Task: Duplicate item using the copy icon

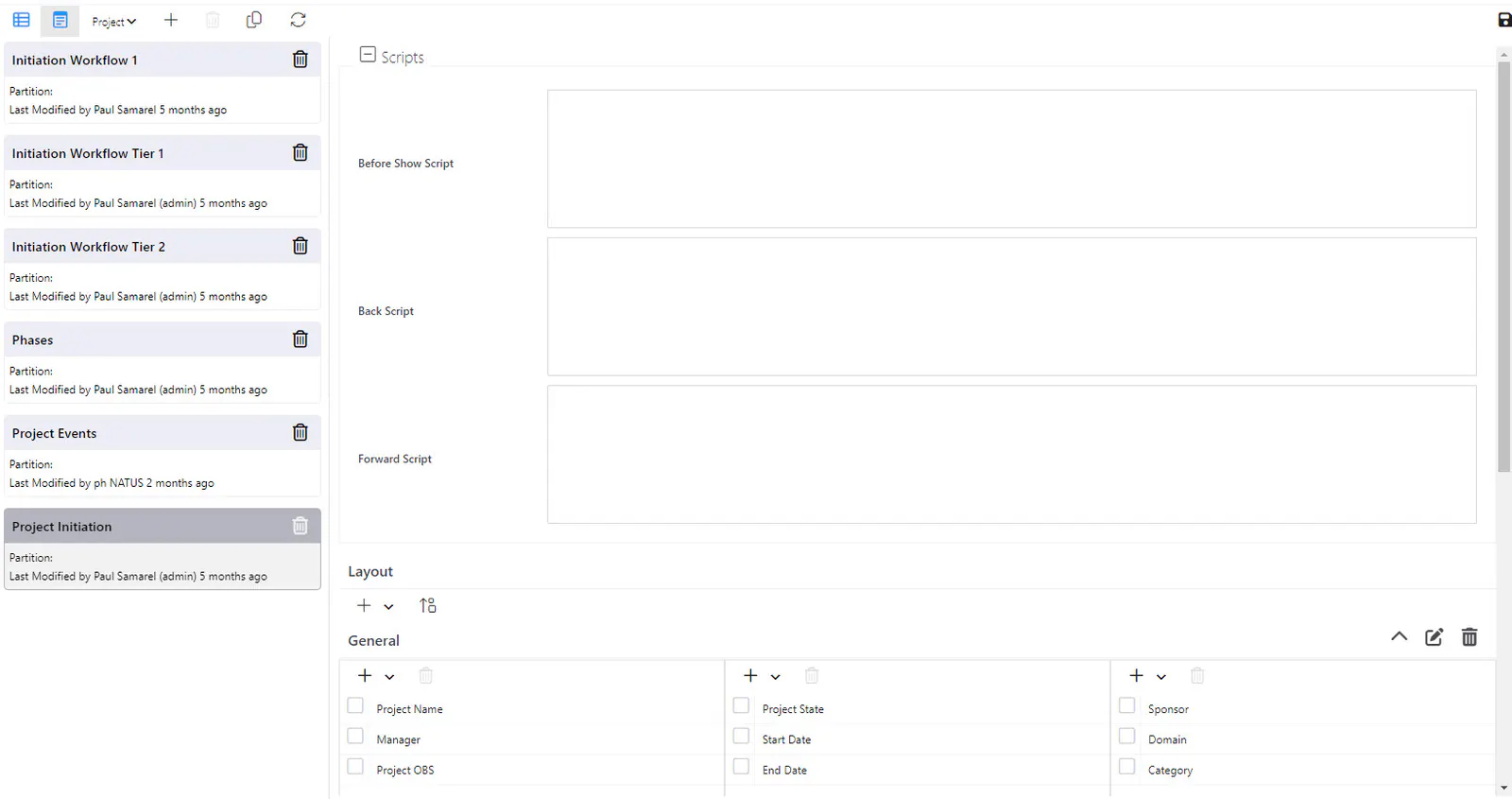Action: [253, 20]
